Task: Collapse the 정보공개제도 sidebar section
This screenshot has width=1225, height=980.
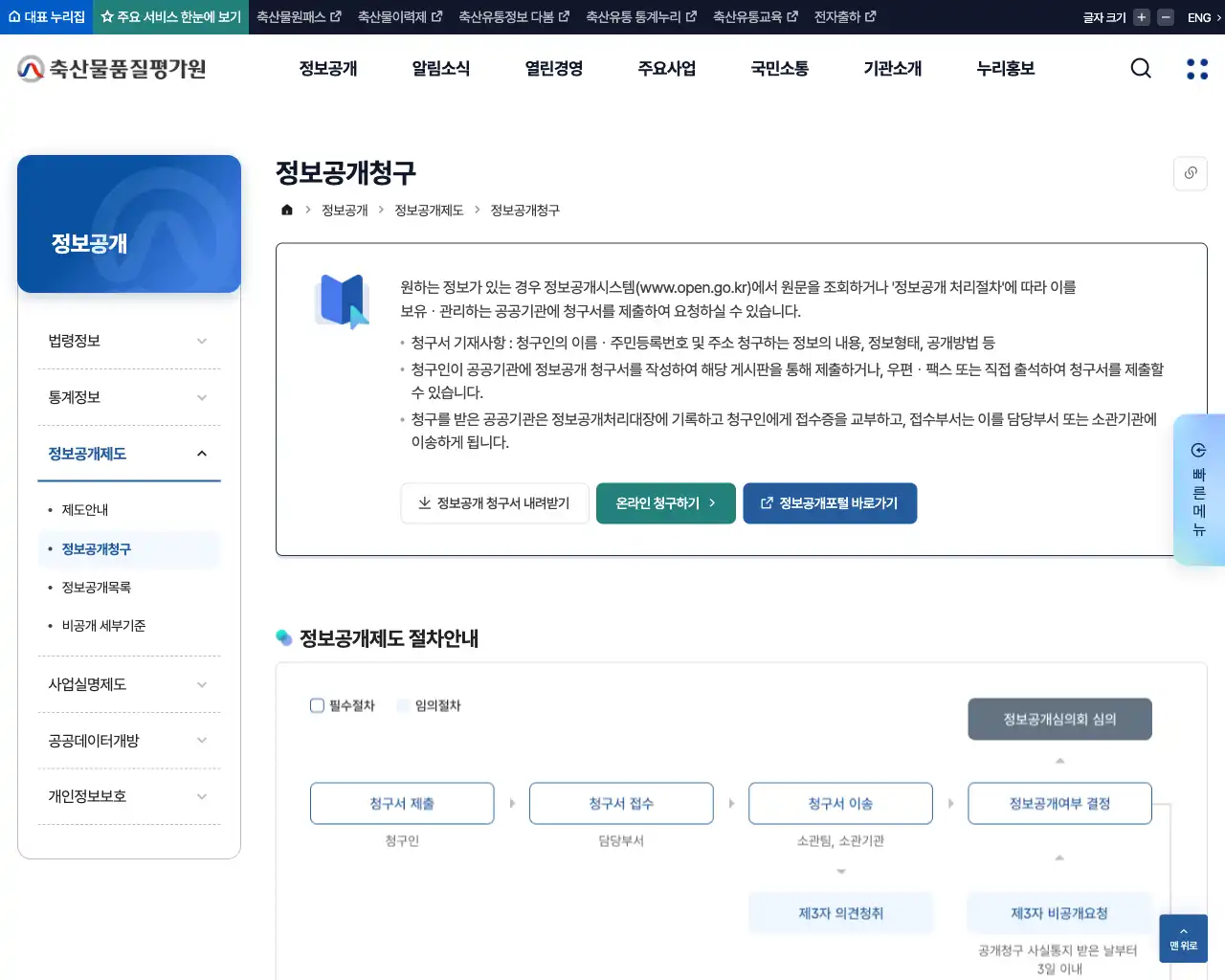Action: click(x=129, y=454)
